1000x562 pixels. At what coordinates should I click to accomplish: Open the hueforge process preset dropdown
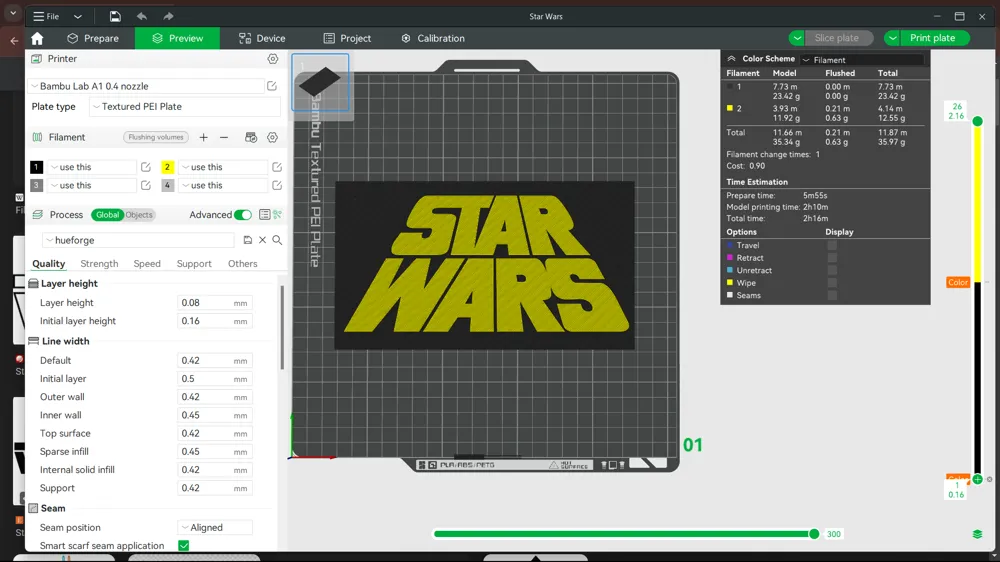(x=139, y=240)
